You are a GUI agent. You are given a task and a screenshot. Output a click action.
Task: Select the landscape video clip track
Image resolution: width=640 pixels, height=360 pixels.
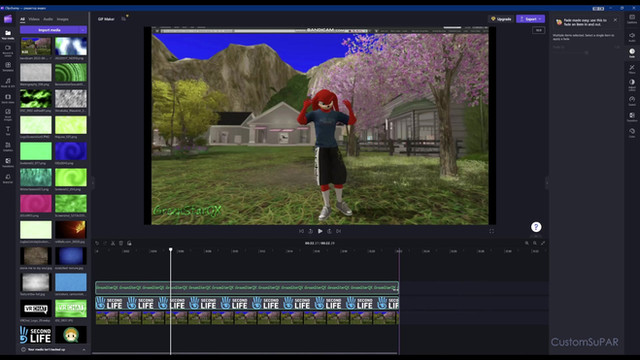tap(247, 318)
